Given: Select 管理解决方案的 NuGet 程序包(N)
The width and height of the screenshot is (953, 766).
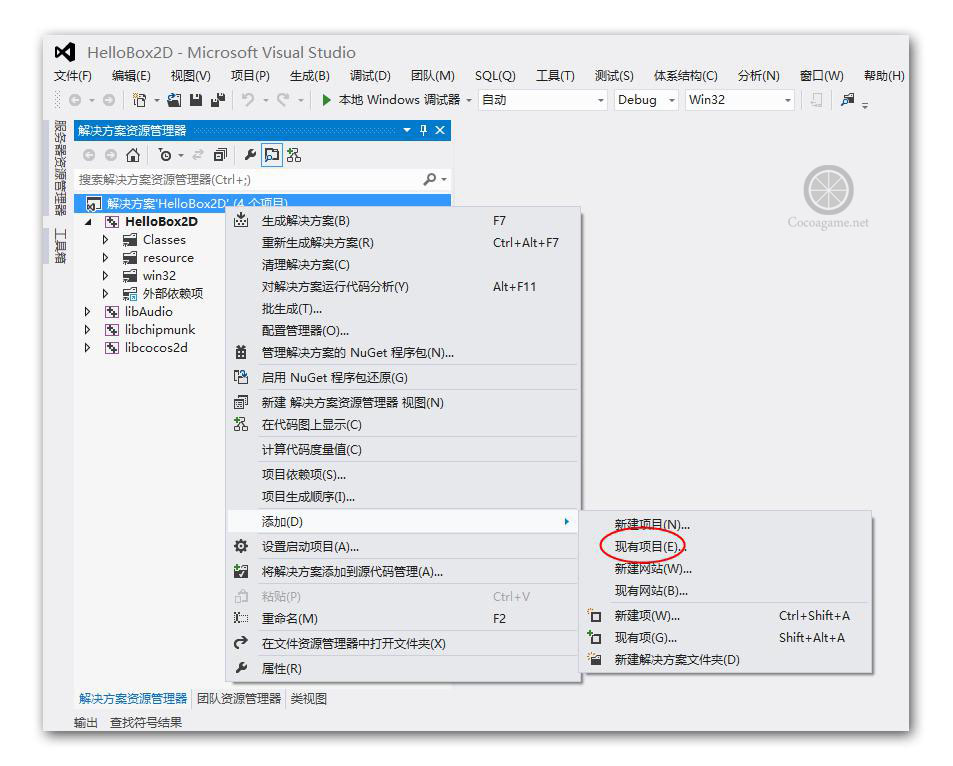Looking at the screenshot, I should pos(404,353).
